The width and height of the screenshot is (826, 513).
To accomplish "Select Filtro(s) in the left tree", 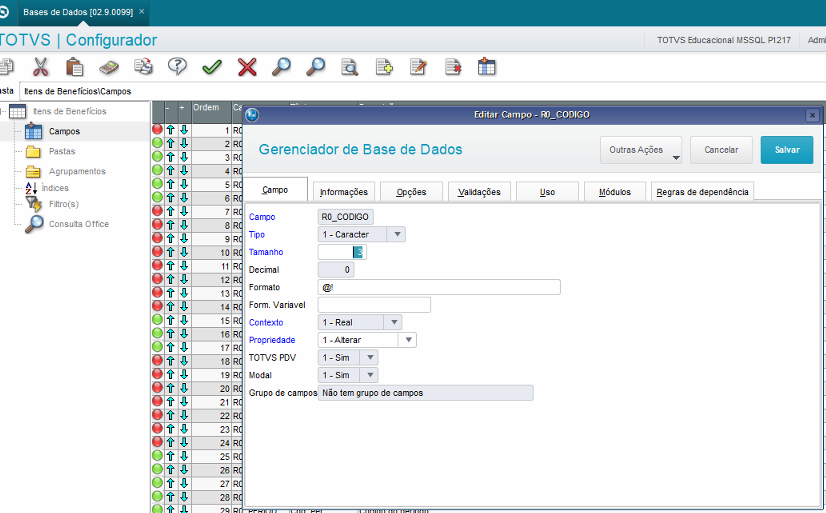I will coord(63,204).
